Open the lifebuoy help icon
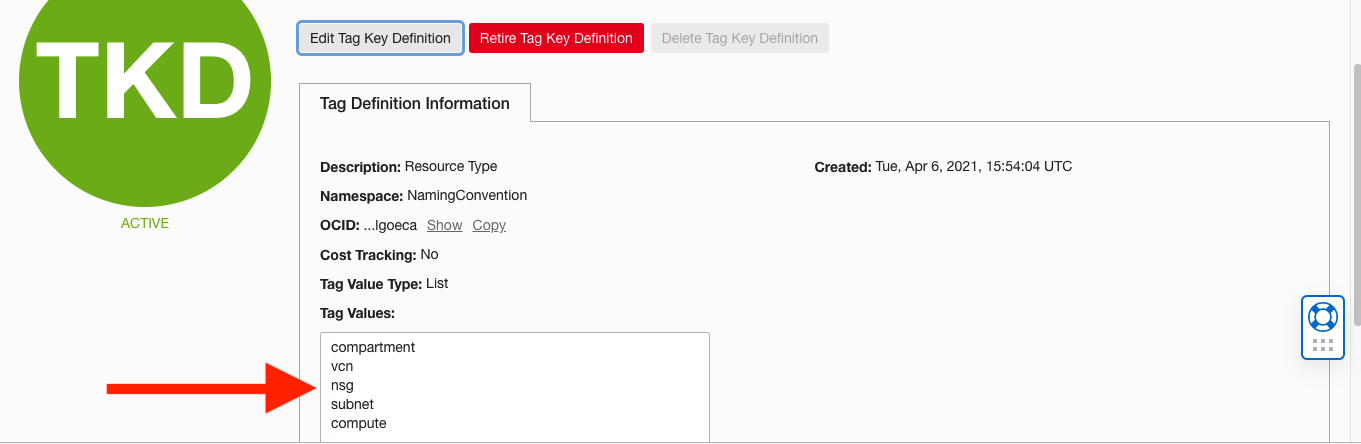This screenshot has width=1361, height=444. point(1322,317)
